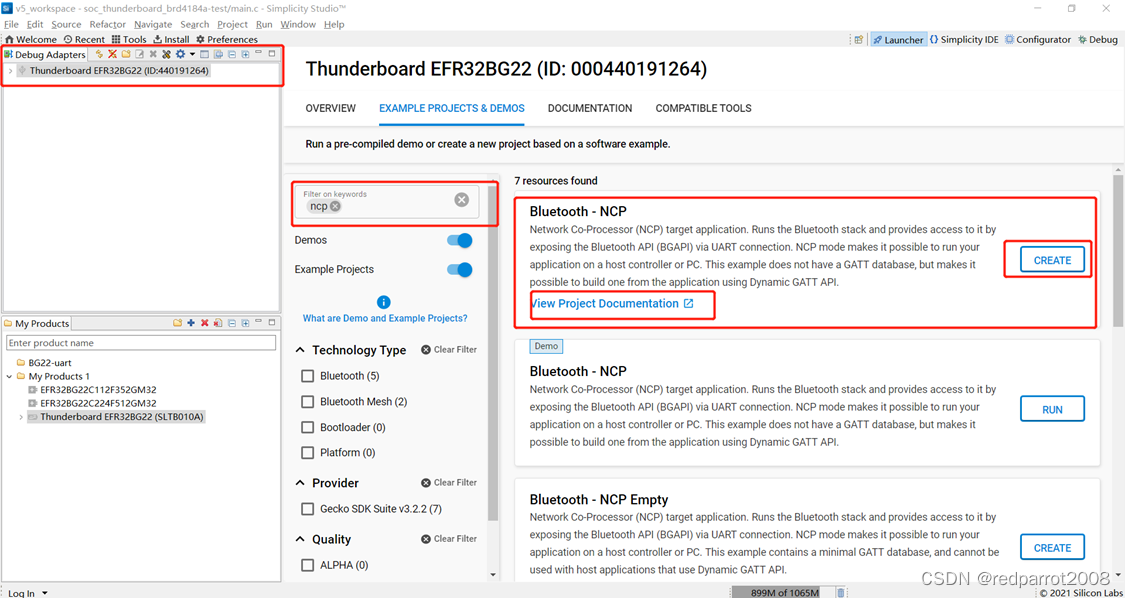Screen dimensions: 1125x598
Task: Check the Platform (0) checkbox
Action: 308,453
